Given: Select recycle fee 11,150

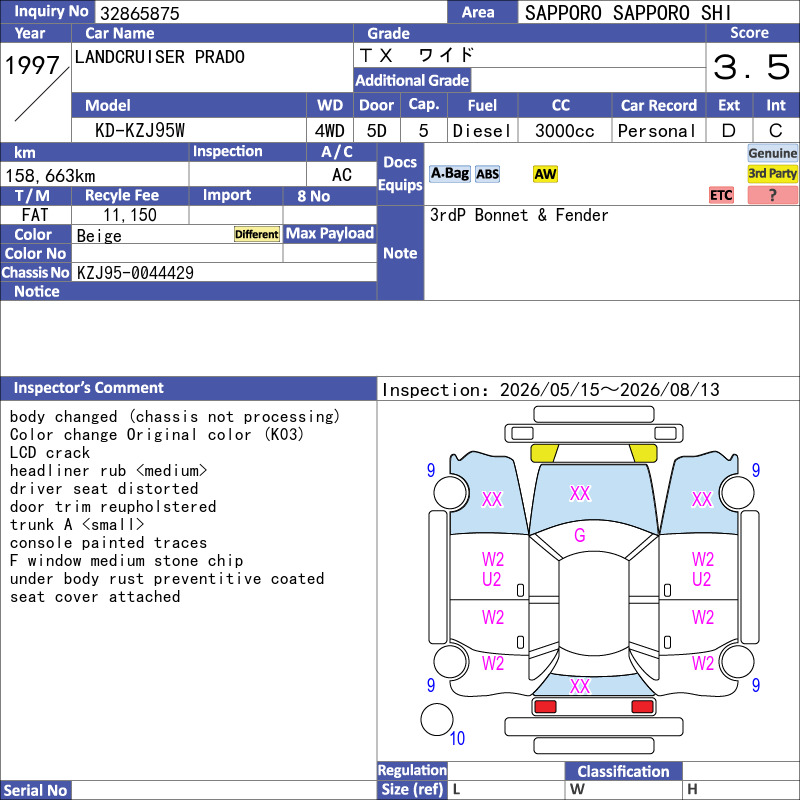Looking at the screenshot, I should coord(130,215).
